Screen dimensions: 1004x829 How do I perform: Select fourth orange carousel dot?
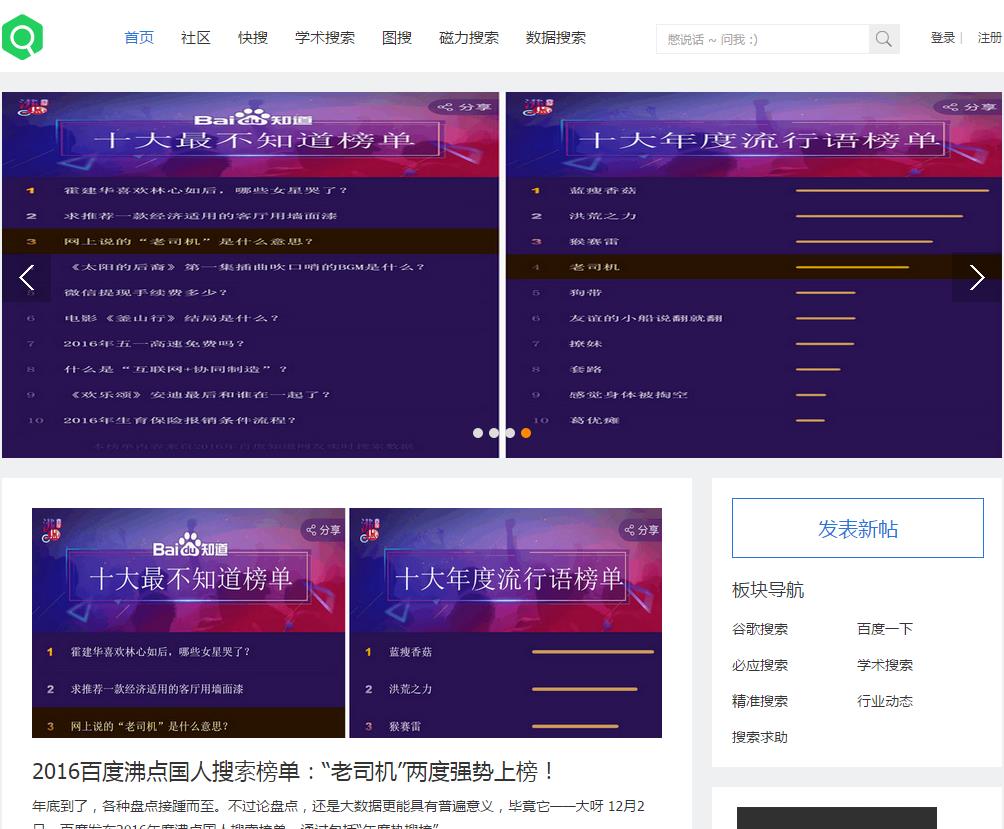click(526, 433)
